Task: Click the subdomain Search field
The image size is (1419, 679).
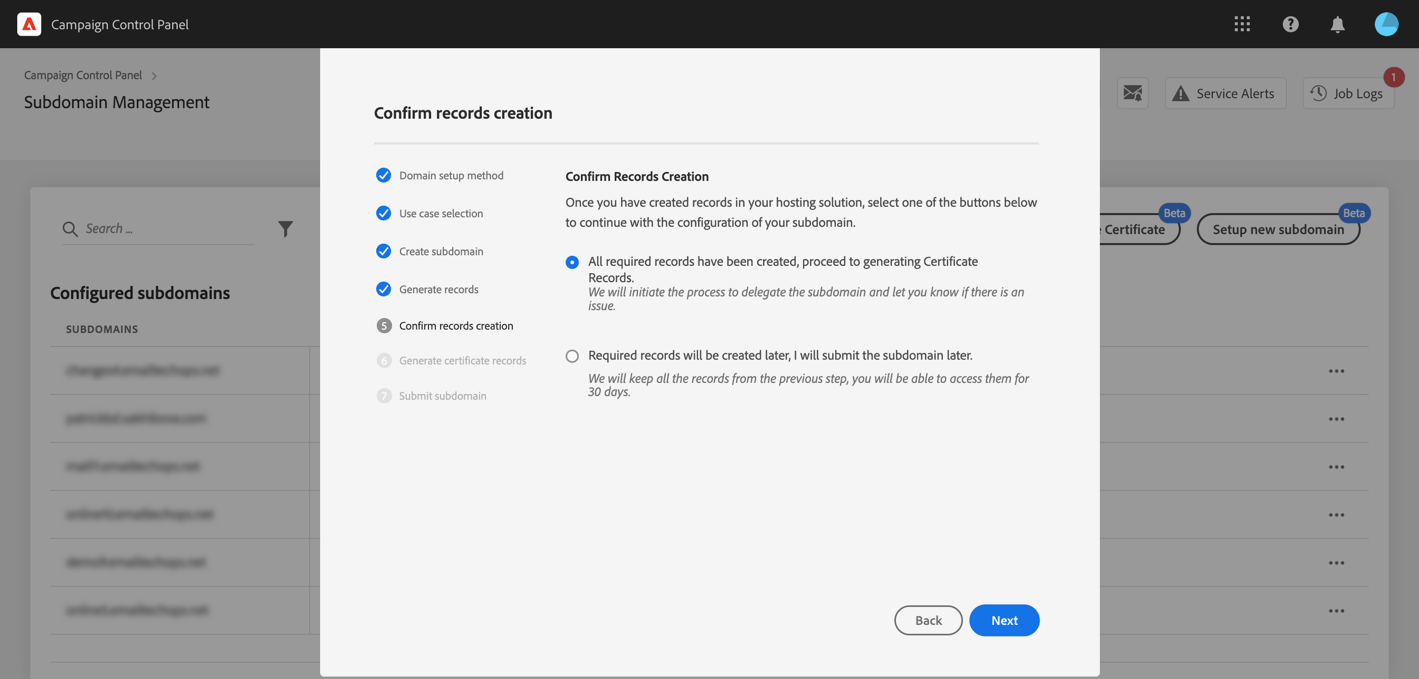Action: [165, 229]
